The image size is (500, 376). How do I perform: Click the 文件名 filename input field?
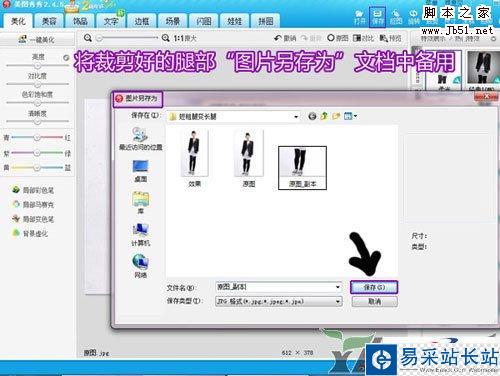(x=279, y=287)
